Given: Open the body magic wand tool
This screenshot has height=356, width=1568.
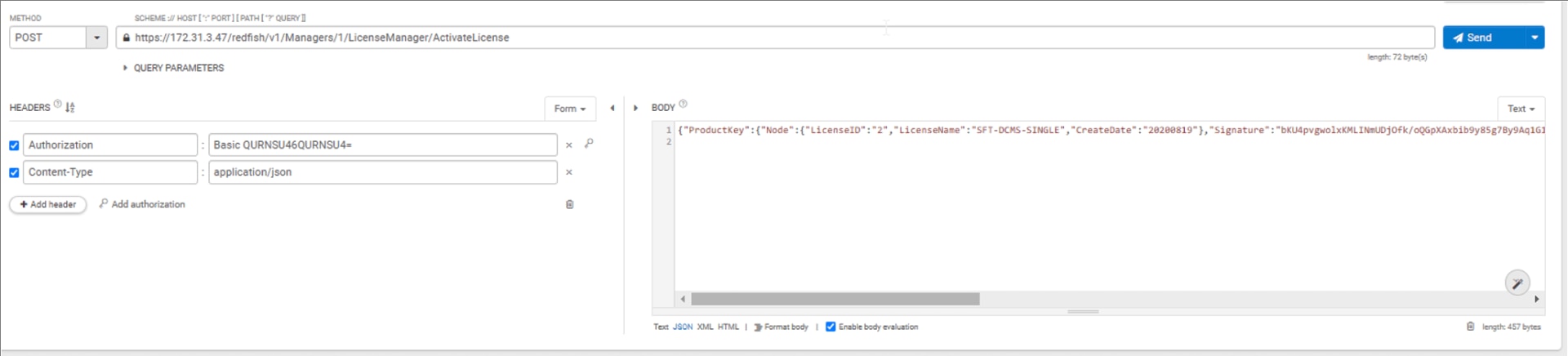Looking at the screenshot, I should [1517, 283].
